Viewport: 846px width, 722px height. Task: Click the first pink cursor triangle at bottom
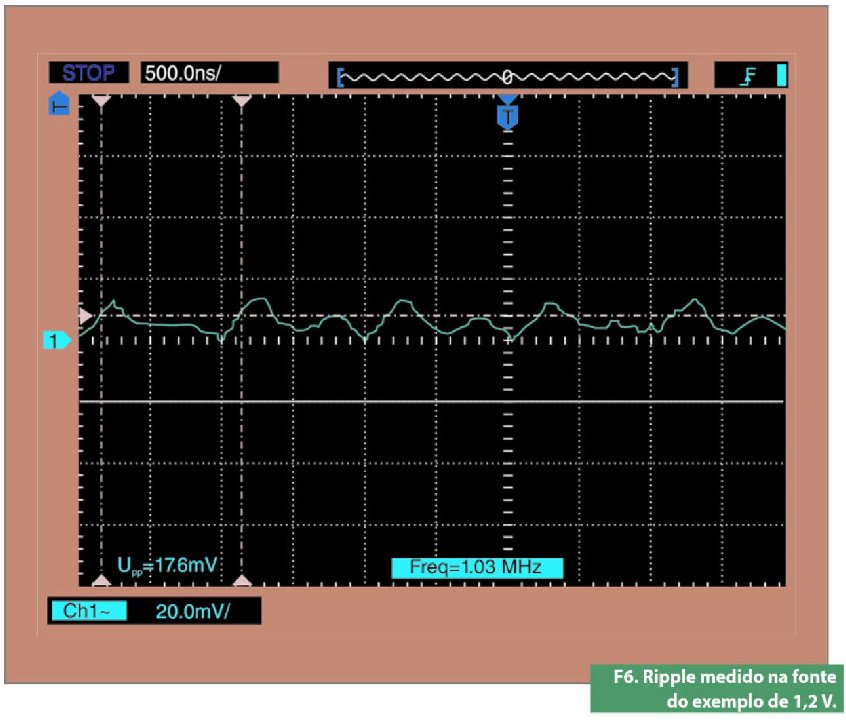(100, 579)
